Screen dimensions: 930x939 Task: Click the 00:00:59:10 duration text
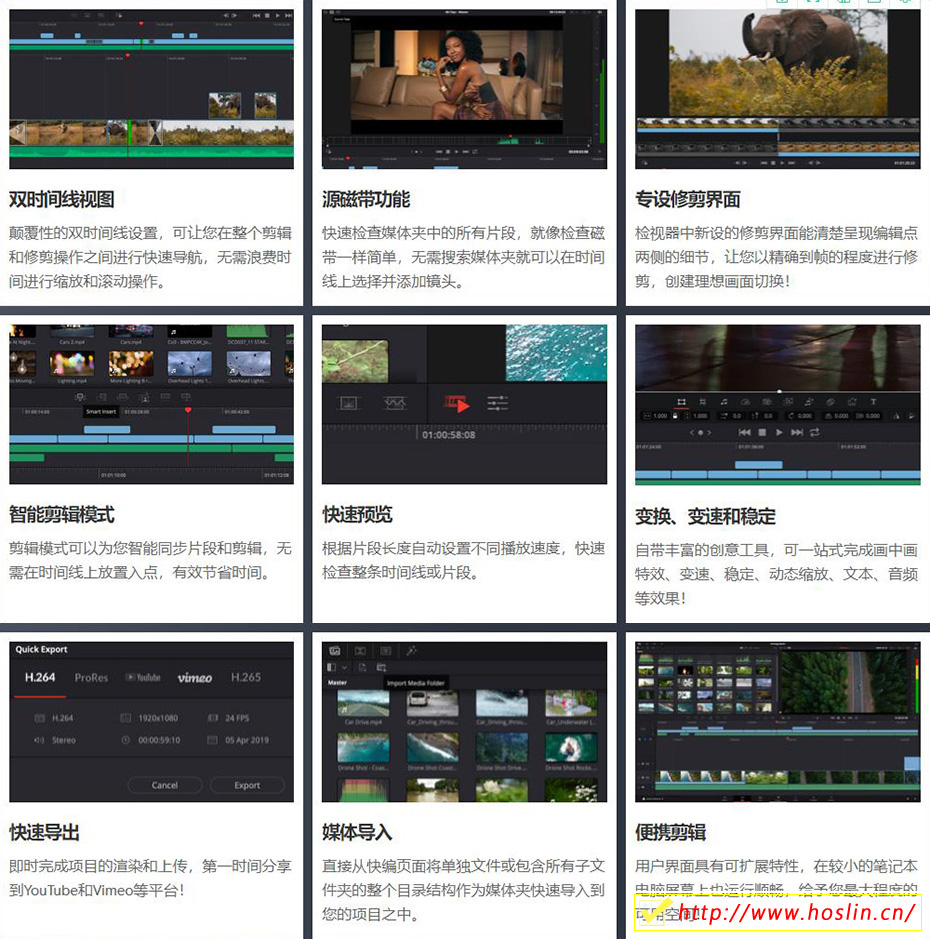click(159, 740)
